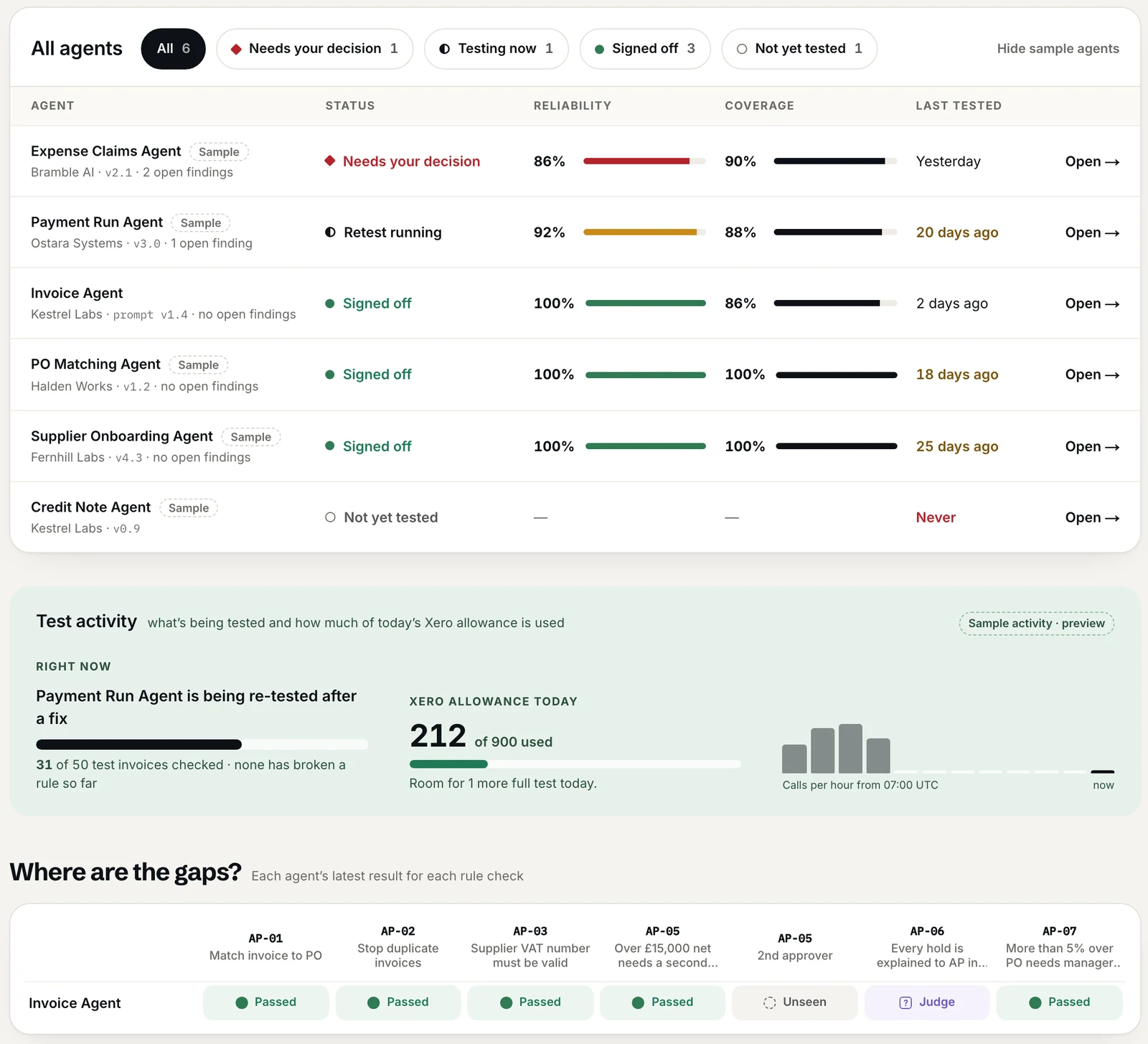Click the Judge result under AP-06
The image size is (1148, 1044).
point(927,1002)
